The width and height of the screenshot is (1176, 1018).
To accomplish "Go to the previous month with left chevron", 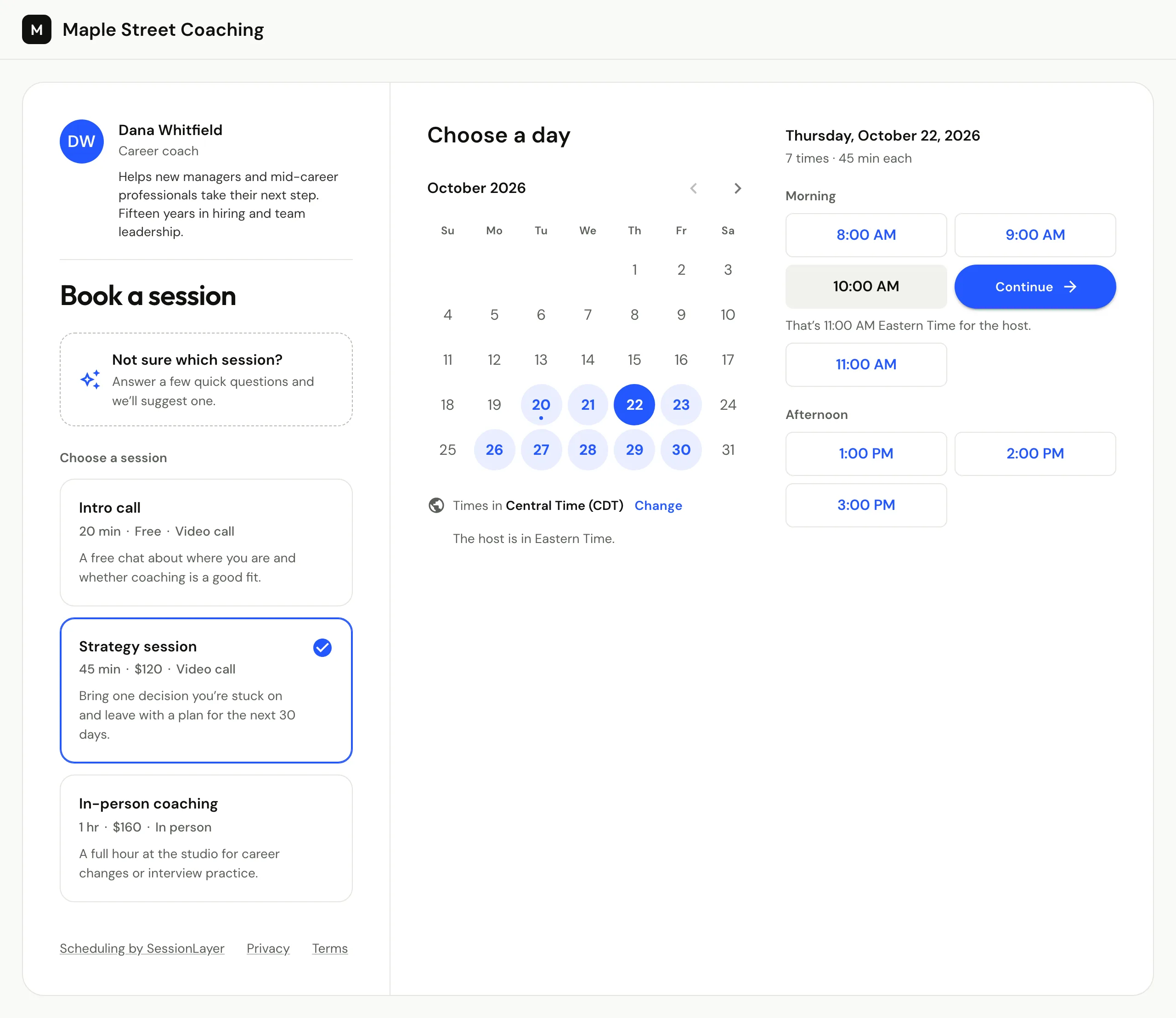I will point(694,188).
